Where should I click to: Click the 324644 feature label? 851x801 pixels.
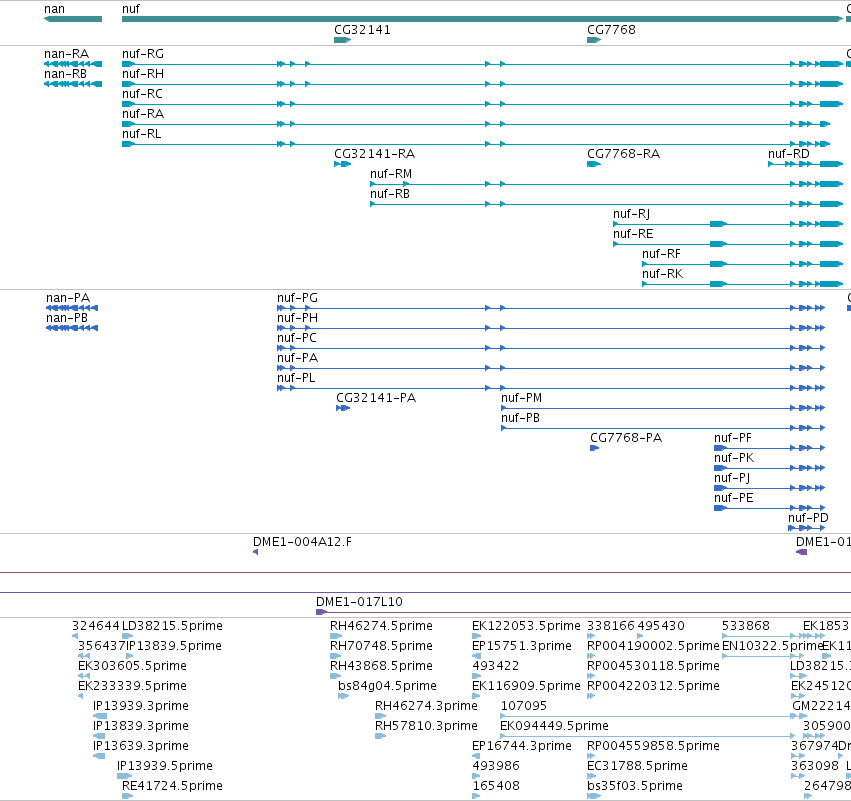tap(96, 626)
